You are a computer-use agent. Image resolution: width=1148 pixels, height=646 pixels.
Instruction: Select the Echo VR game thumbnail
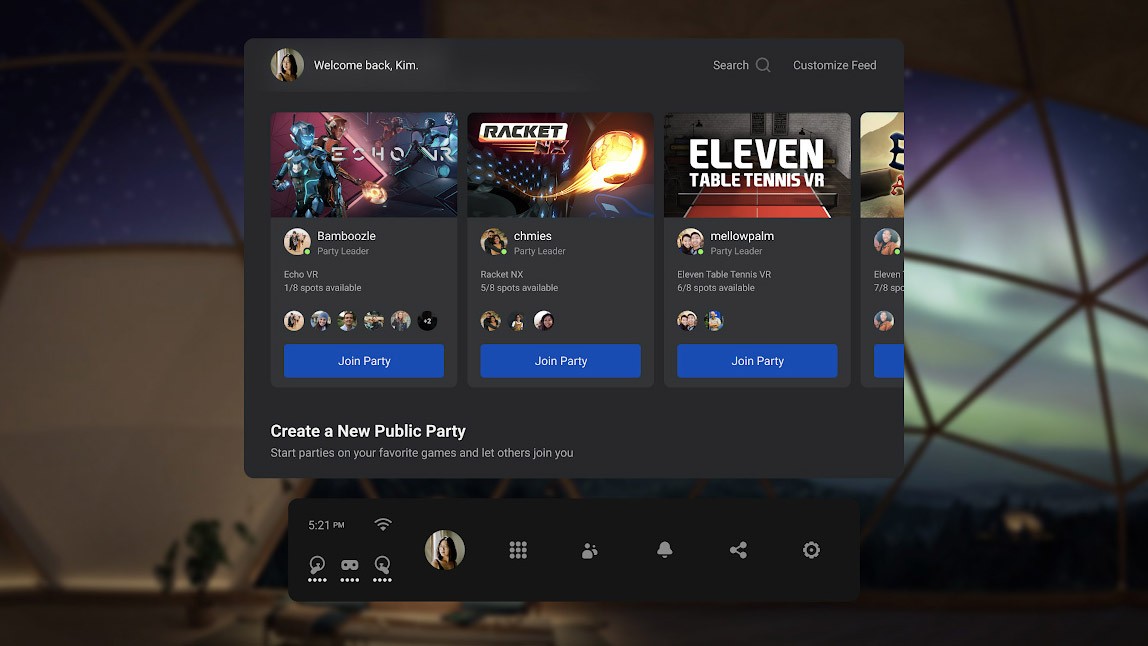point(364,165)
